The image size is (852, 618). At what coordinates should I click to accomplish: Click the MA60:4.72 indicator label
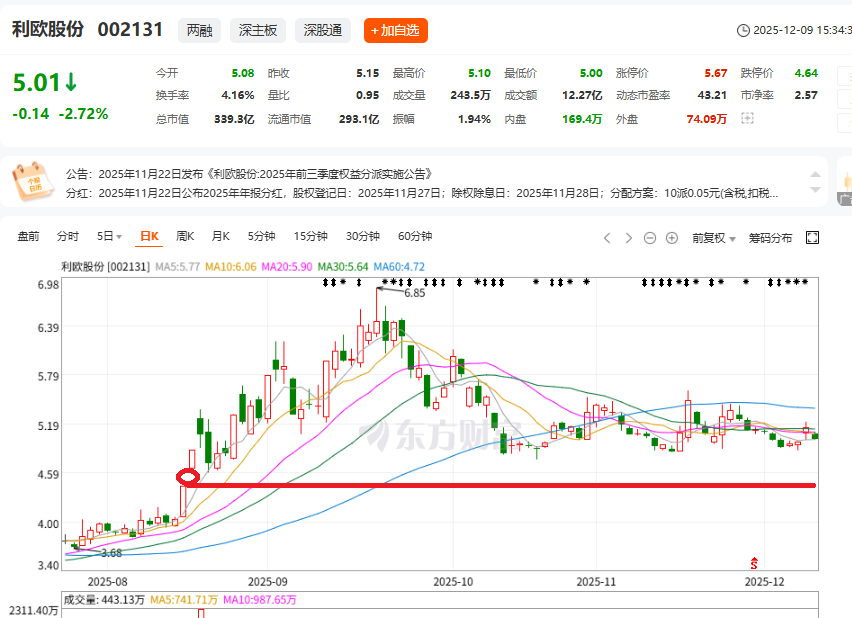pos(399,267)
